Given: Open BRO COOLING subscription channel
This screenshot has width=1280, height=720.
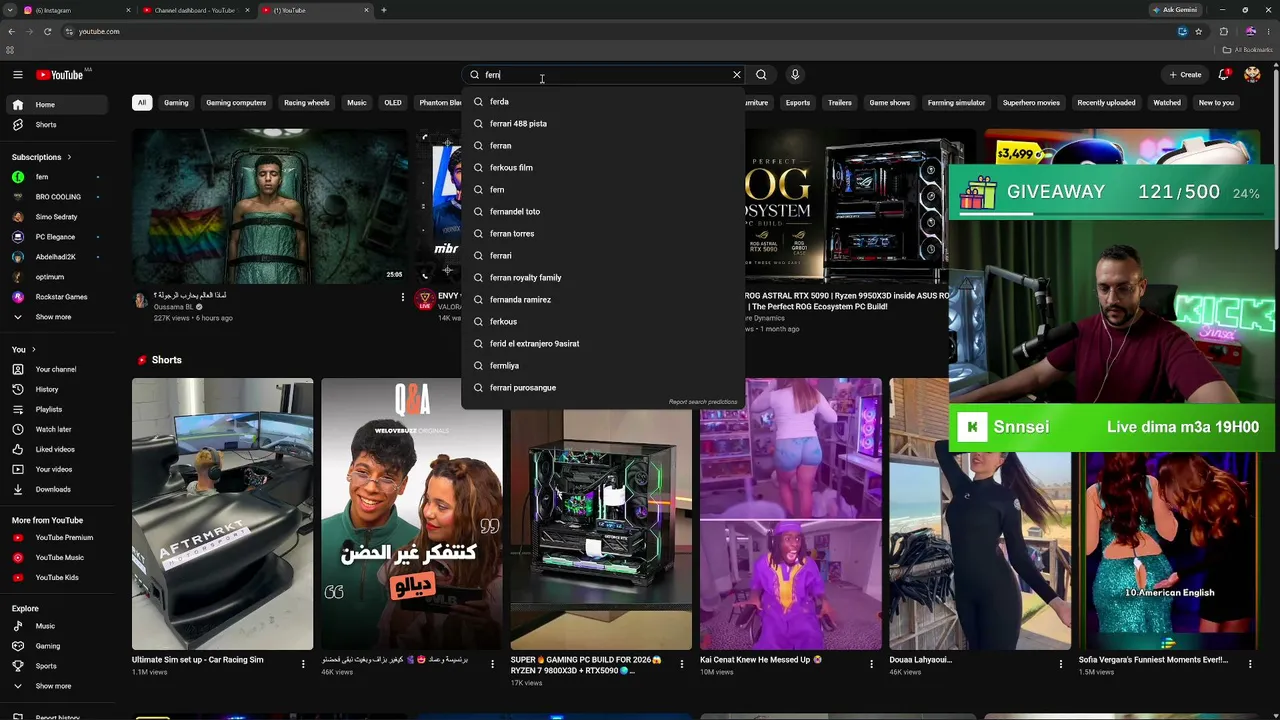Looking at the screenshot, I should pos(58,197).
